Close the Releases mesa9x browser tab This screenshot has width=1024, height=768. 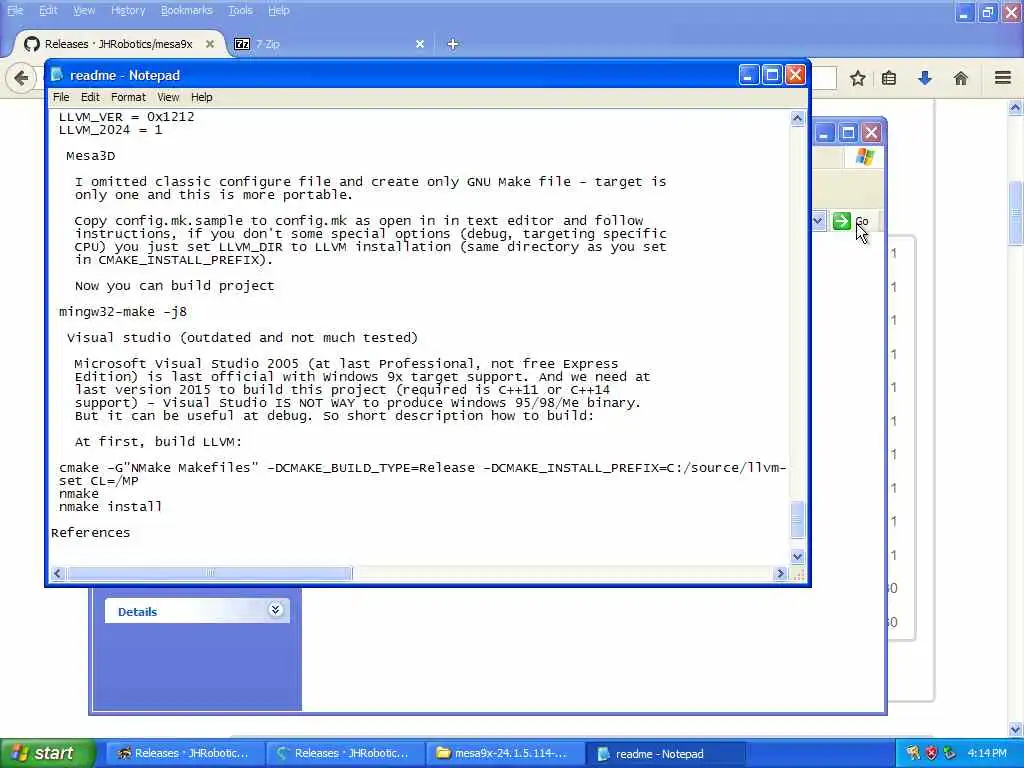(210, 44)
